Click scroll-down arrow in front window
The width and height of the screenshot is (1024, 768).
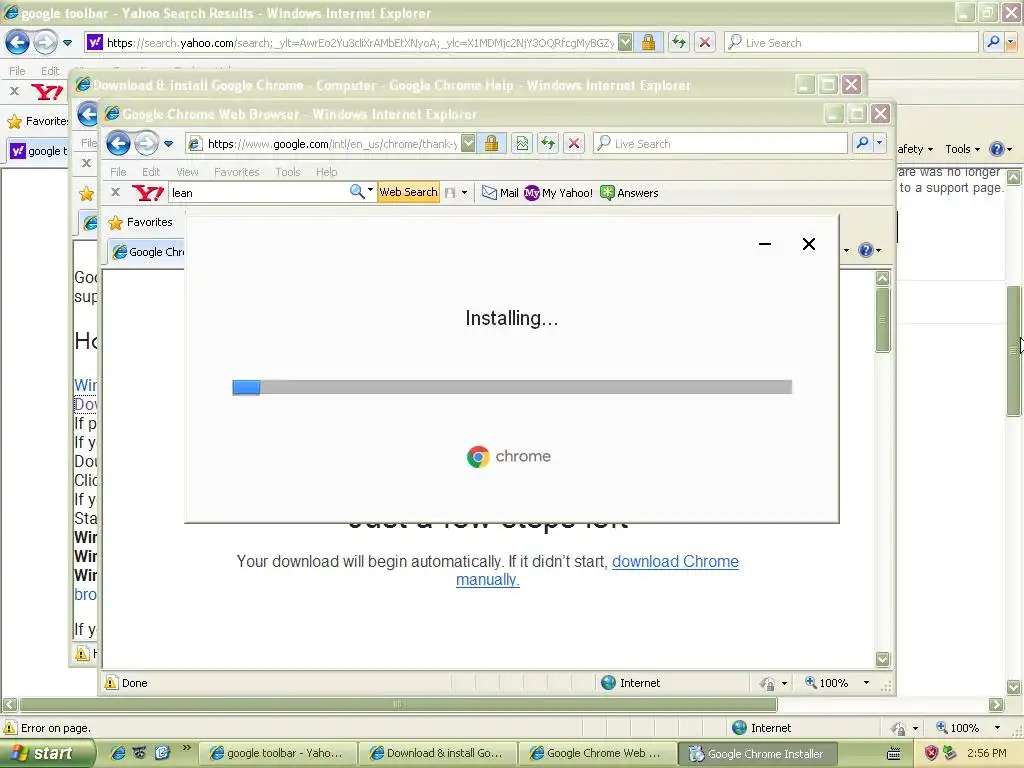pos(882,659)
